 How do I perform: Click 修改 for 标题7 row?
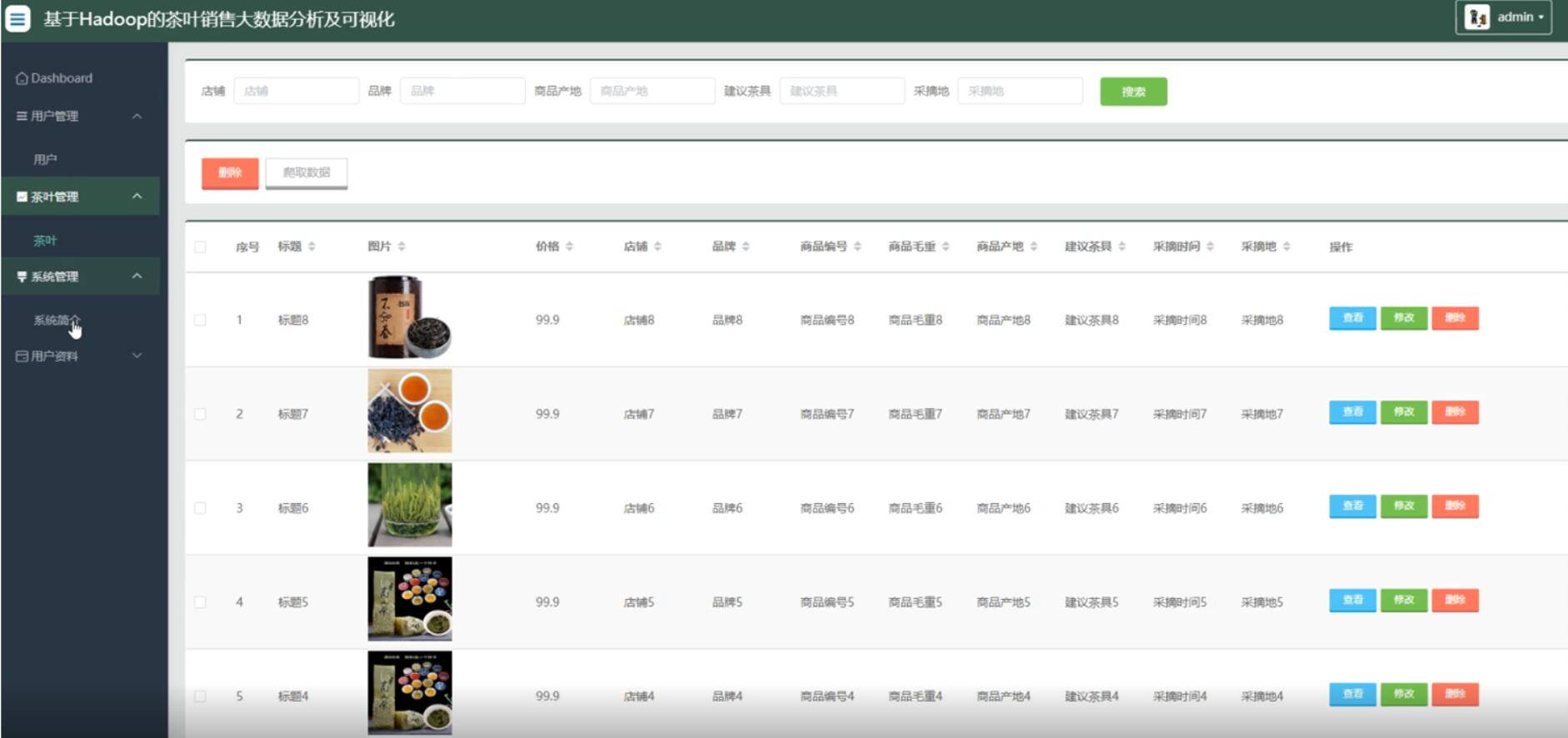click(x=1404, y=412)
